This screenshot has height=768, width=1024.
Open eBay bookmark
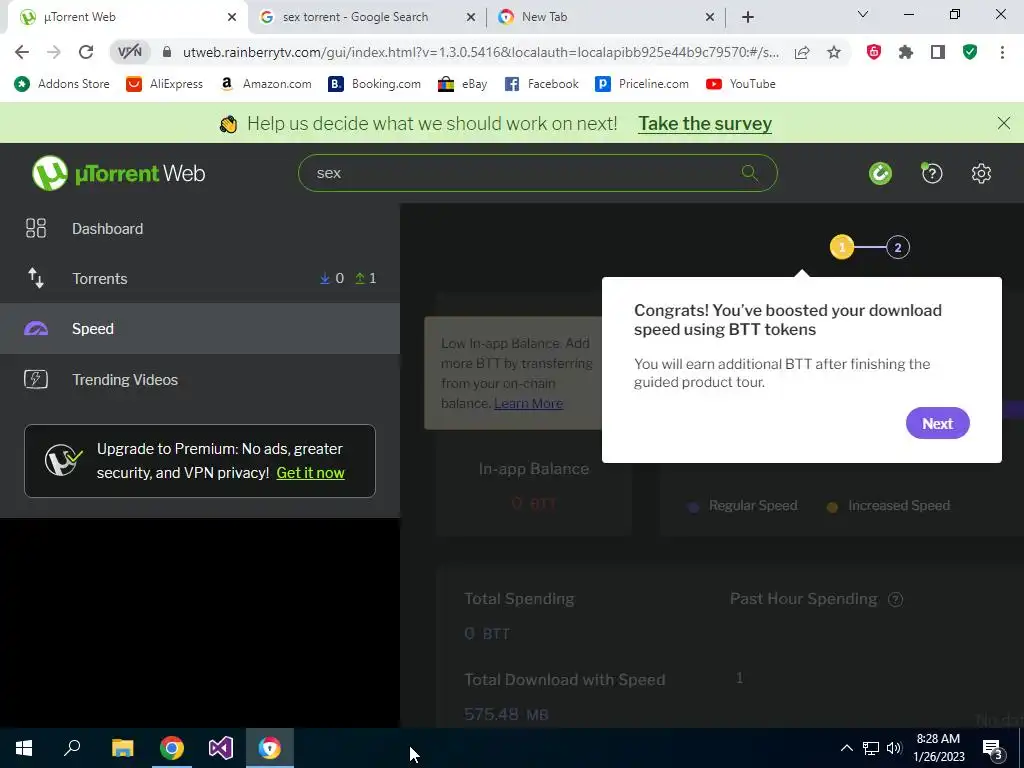(462, 84)
